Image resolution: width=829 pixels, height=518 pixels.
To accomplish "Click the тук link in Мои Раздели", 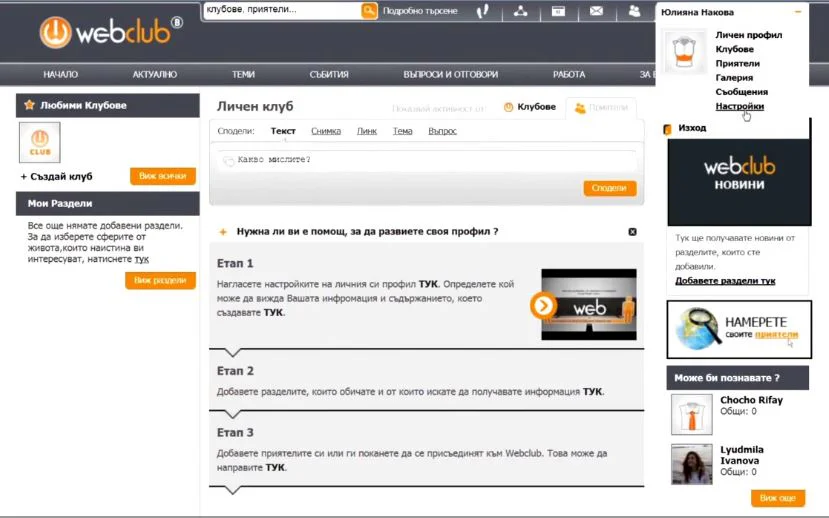I will [141, 260].
